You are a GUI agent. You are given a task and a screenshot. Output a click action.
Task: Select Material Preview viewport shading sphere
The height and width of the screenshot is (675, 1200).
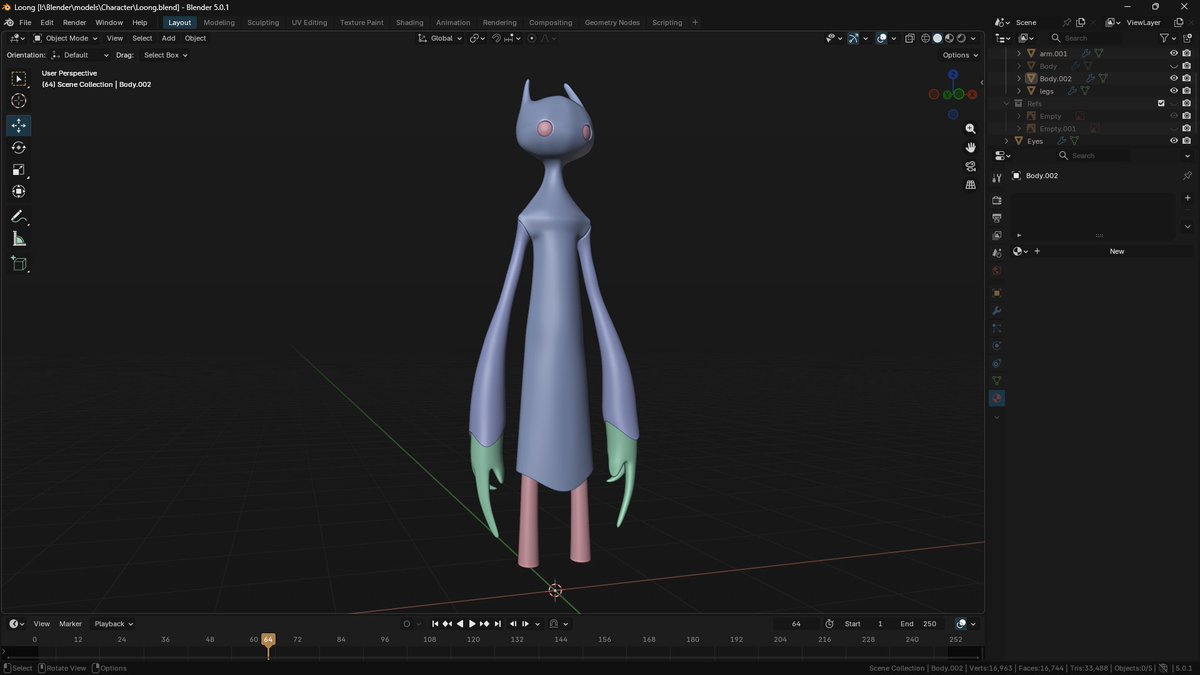(x=949, y=38)
